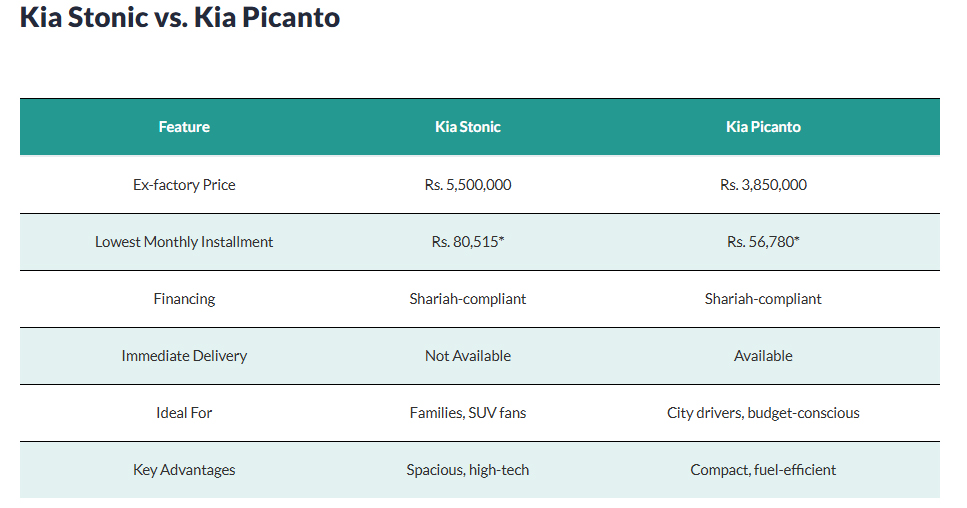967x508 pixels.
Task: Click the Families, SUV fans cell
Action: (x=467, y=413)
